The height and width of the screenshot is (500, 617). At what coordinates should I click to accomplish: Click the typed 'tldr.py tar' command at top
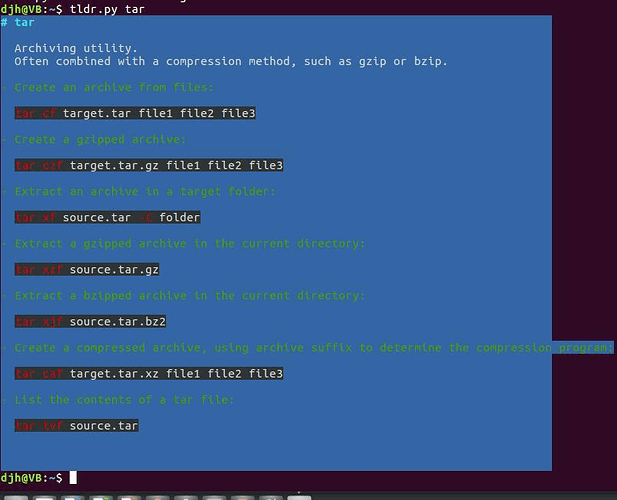point(107,9)
